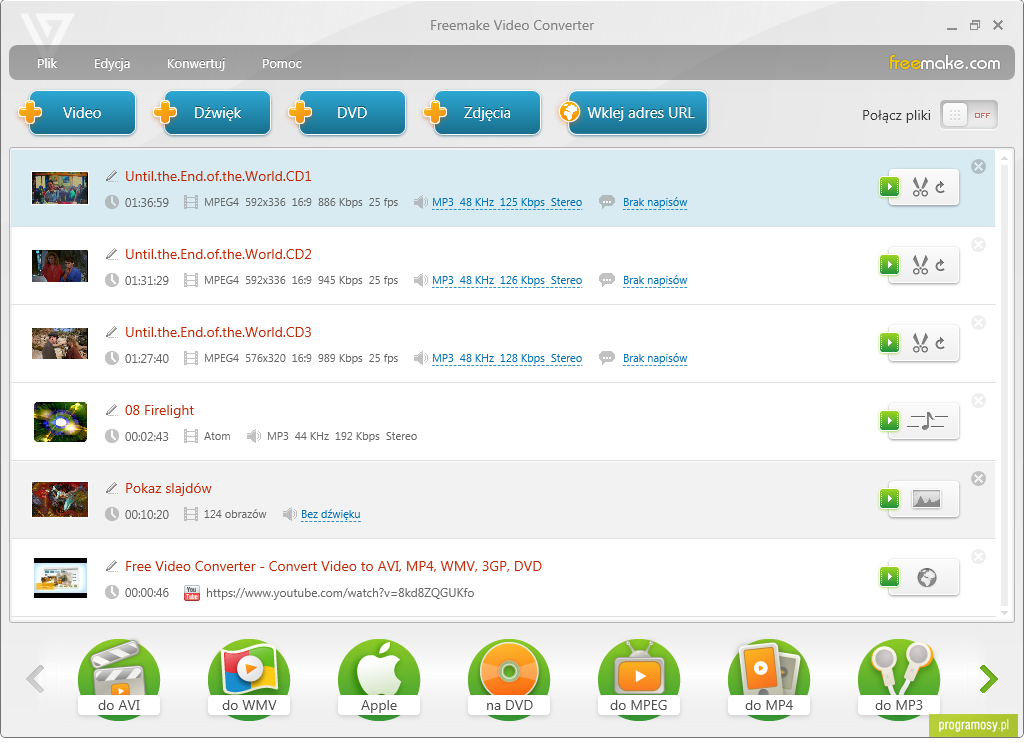Play the Pokaz slajdów slideshow
Viewport: 1024px width, 743px height.
889,499
